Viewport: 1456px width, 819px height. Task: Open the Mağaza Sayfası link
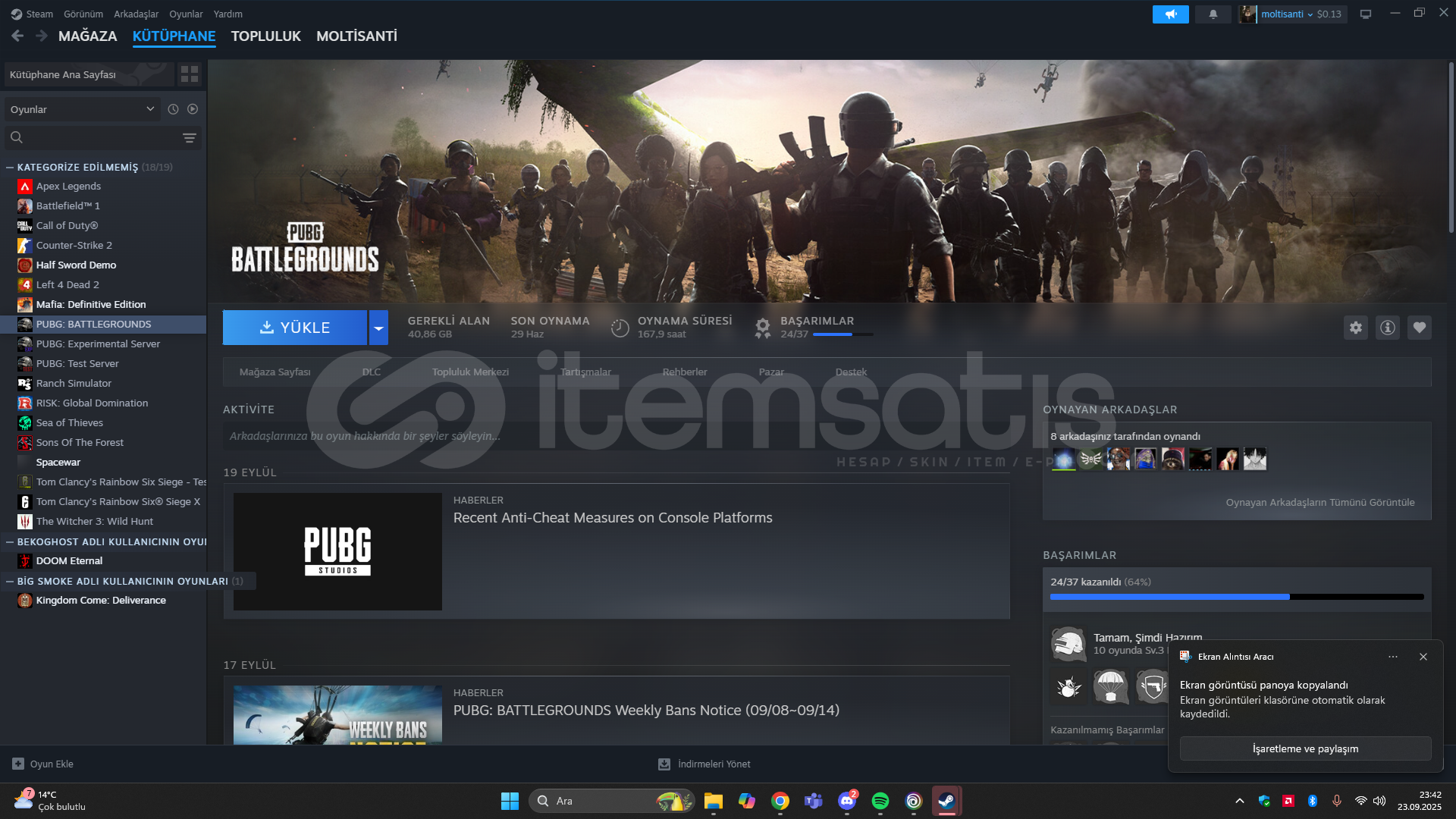(275, 372)
